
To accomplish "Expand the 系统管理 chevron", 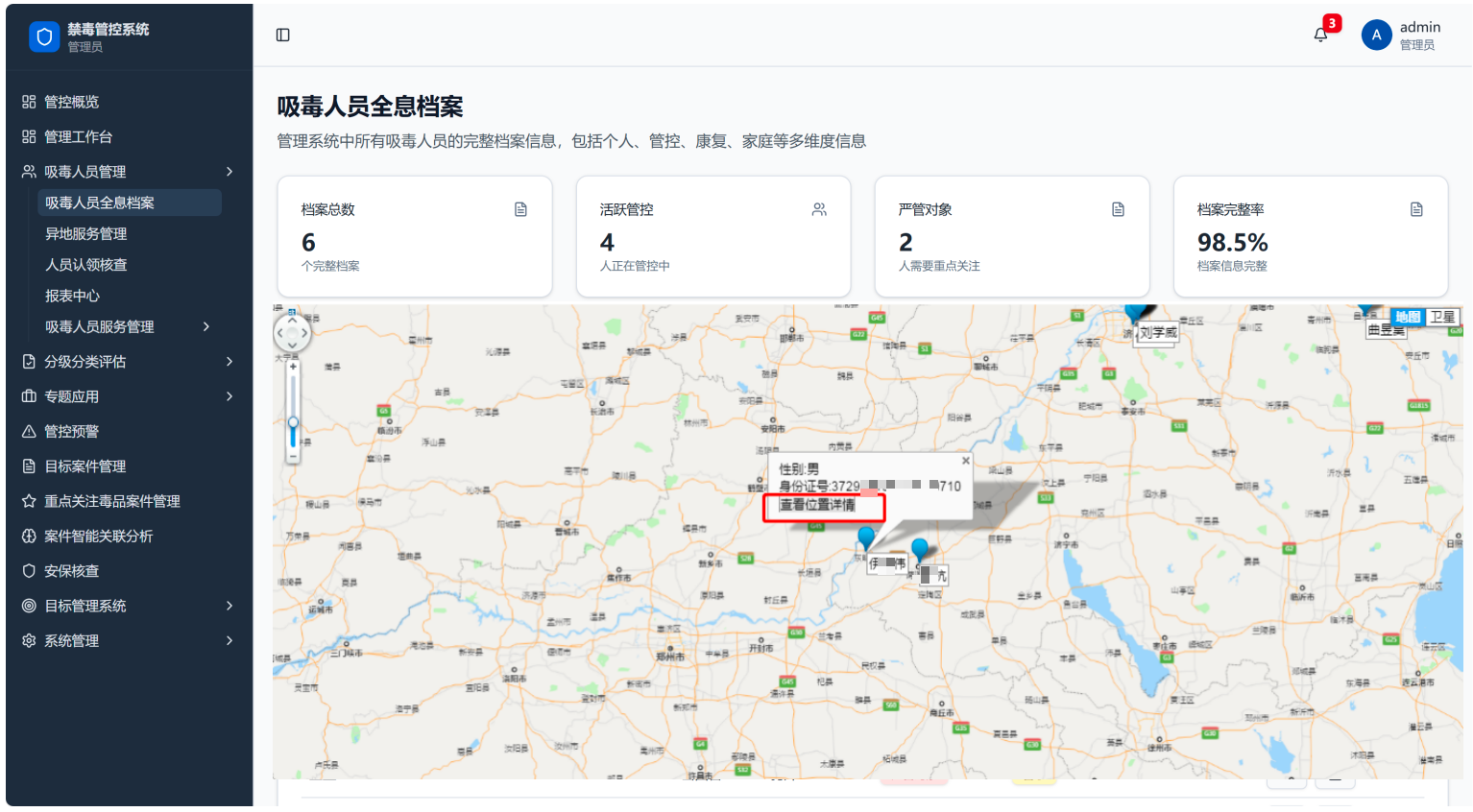I will click(x=229, y=640).
